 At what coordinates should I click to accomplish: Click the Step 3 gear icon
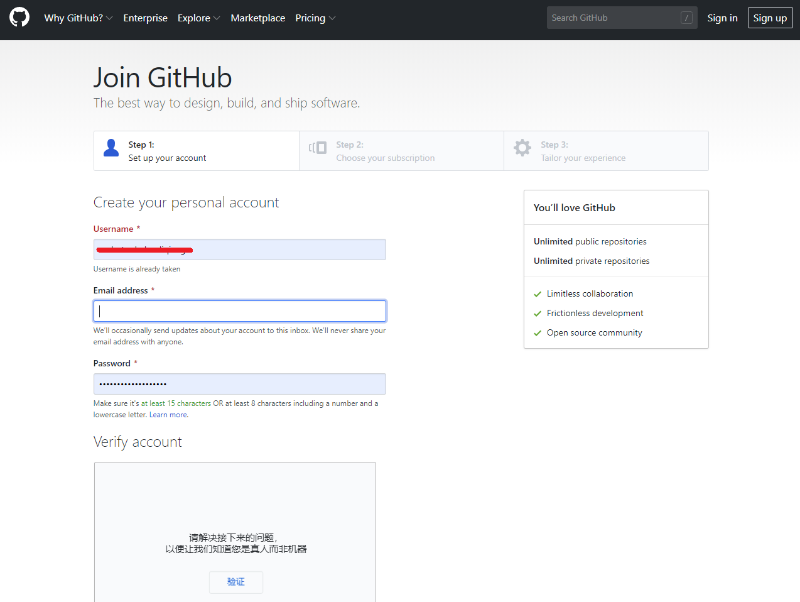tap(522, 148)
